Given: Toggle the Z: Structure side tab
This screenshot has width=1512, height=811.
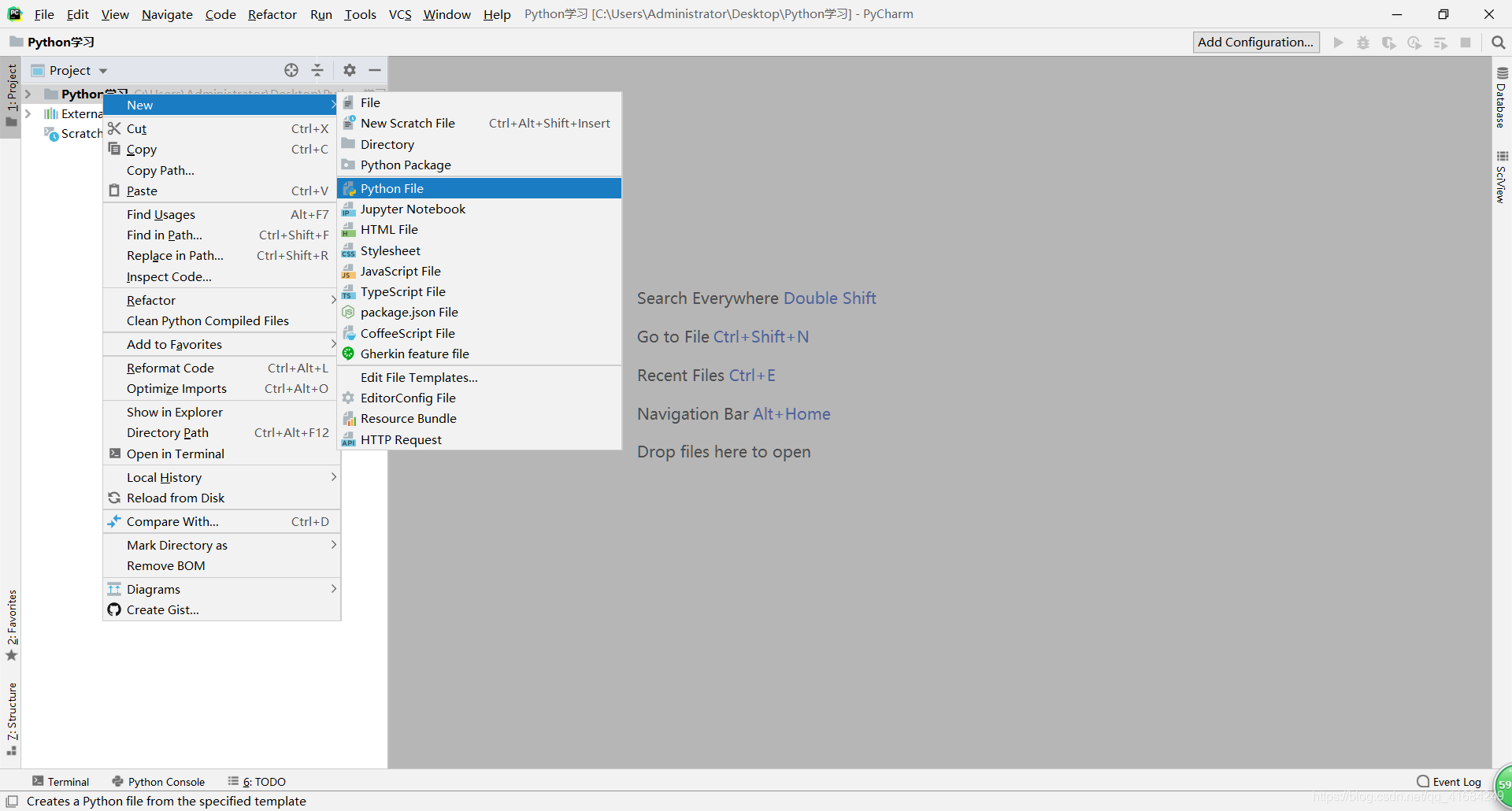Looking at the screenshot, I should click(11, 719).
